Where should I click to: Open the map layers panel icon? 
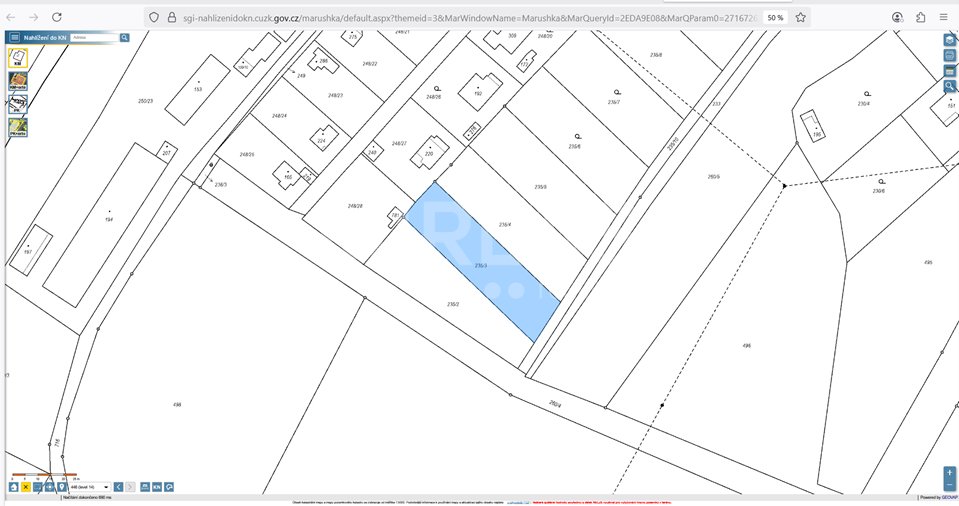(950, 40)
